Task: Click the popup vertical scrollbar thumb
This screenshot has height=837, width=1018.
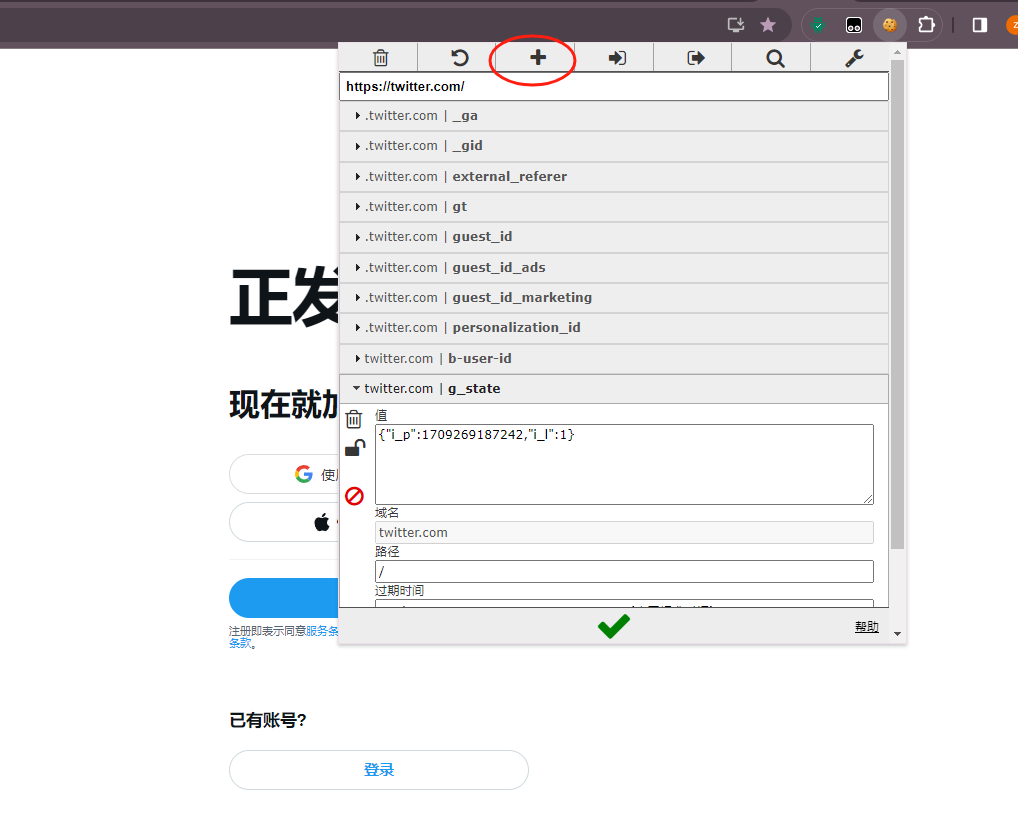Action: point(897,305)
